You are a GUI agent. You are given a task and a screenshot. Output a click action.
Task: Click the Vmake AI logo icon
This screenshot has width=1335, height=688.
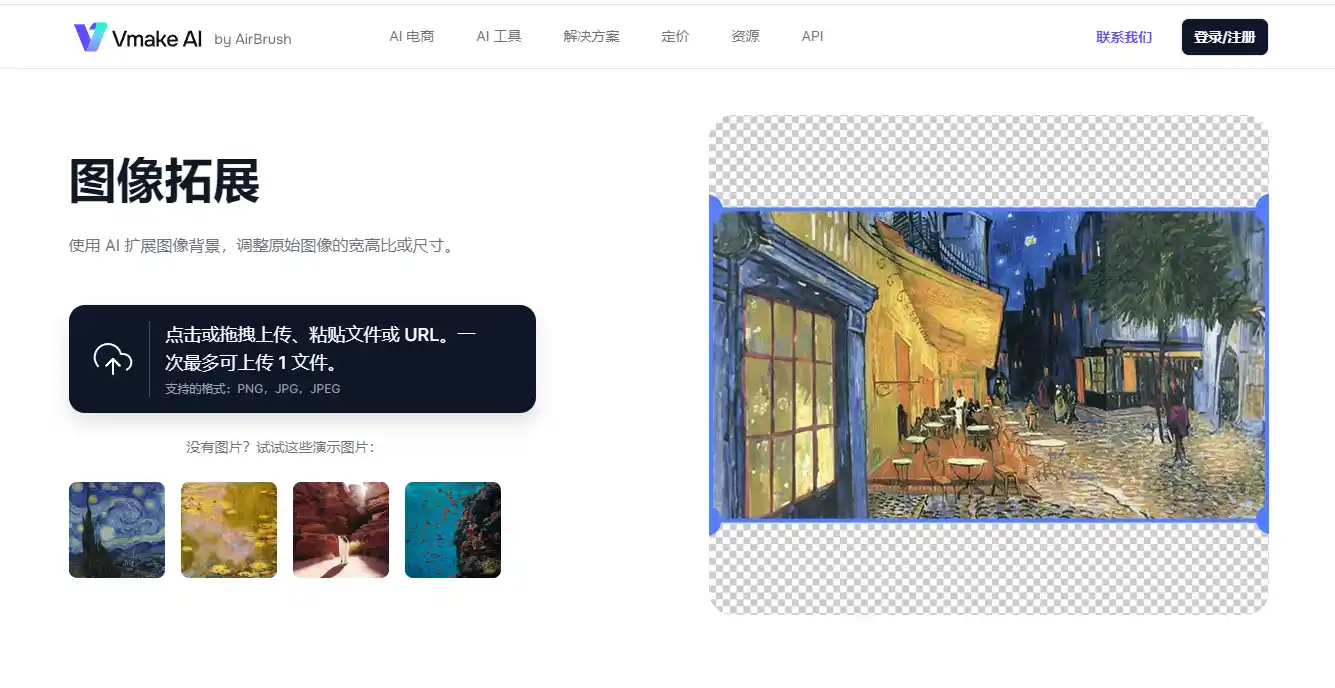(90, 37)
